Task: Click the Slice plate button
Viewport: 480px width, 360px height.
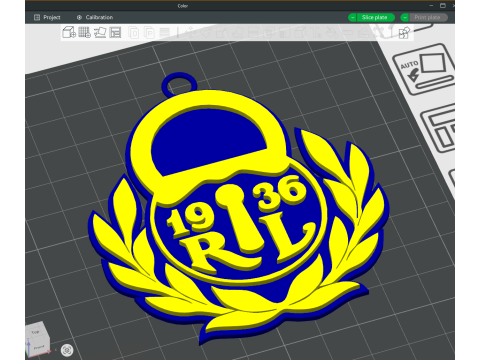Action: [x=375, y=17]
